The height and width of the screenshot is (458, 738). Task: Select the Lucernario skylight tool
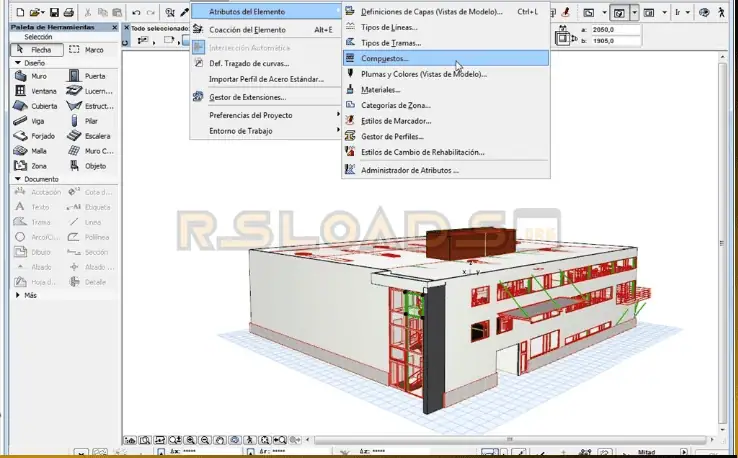(89, 91)
